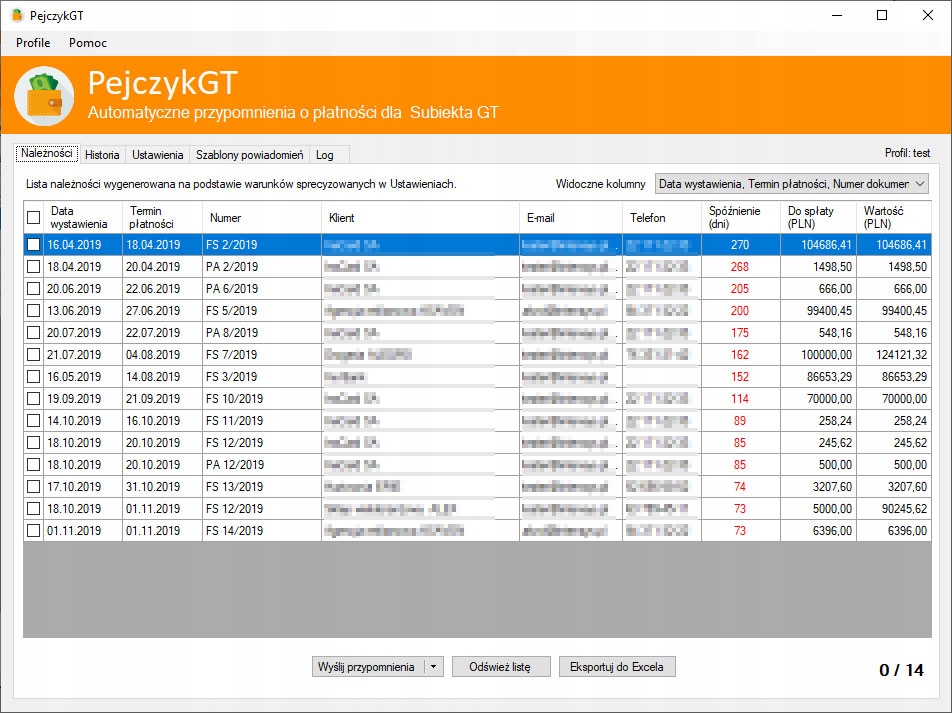Check the box for invoice FS 3/2019
952x713 pixels.
(x=33, y=377)
